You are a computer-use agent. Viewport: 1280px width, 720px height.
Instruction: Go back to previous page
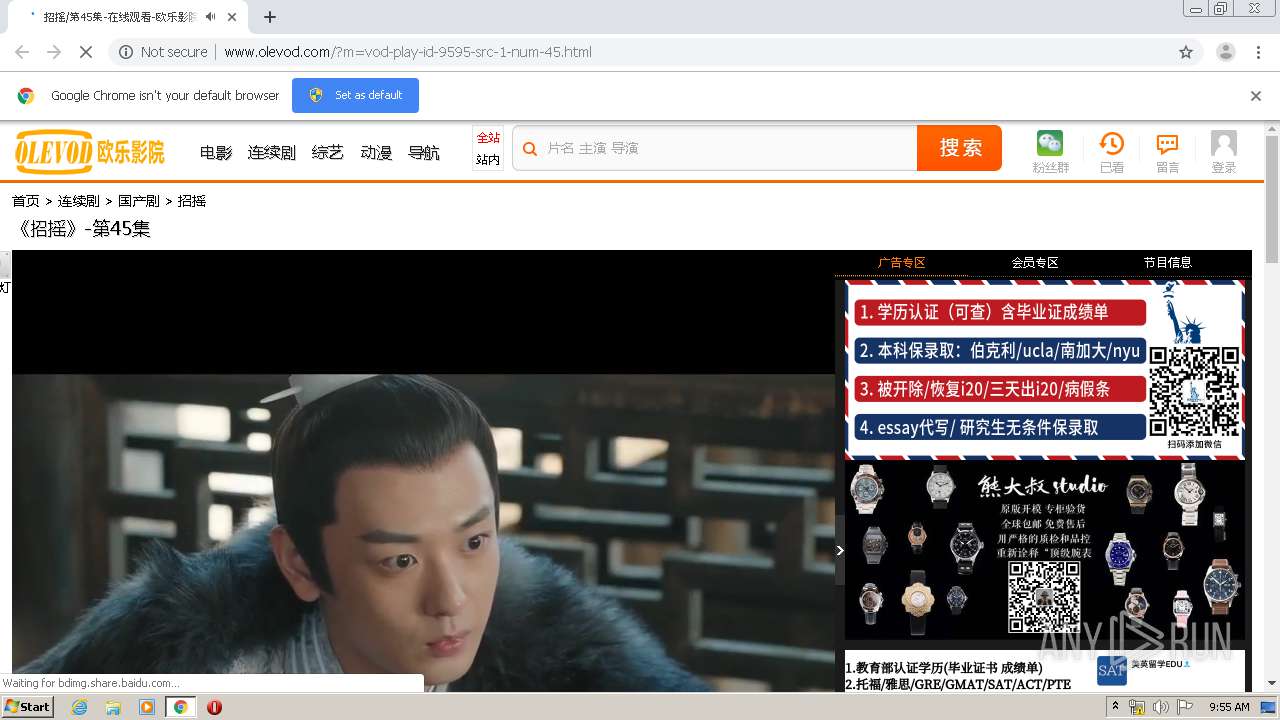pos(22,52)
